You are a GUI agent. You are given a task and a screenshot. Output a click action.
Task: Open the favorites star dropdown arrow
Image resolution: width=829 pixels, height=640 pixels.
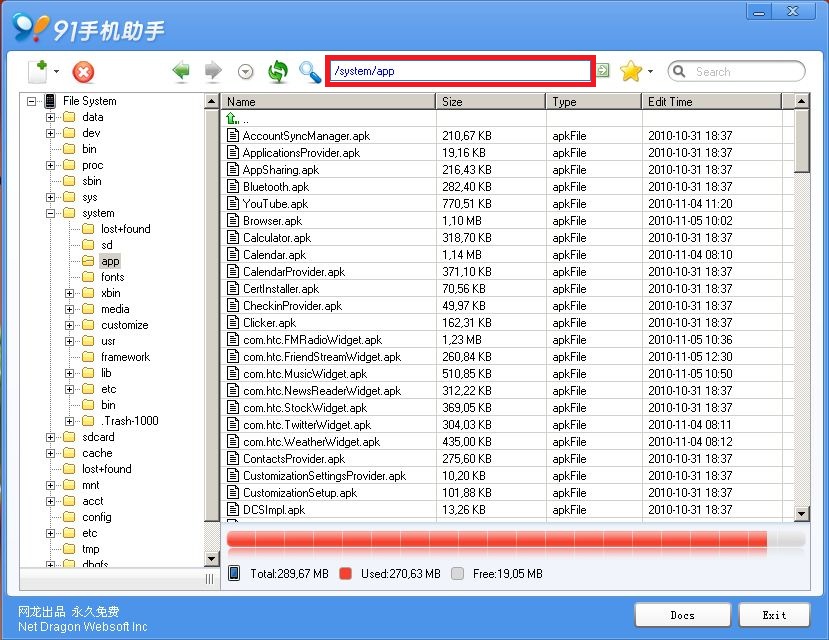[x=650, y=71]
